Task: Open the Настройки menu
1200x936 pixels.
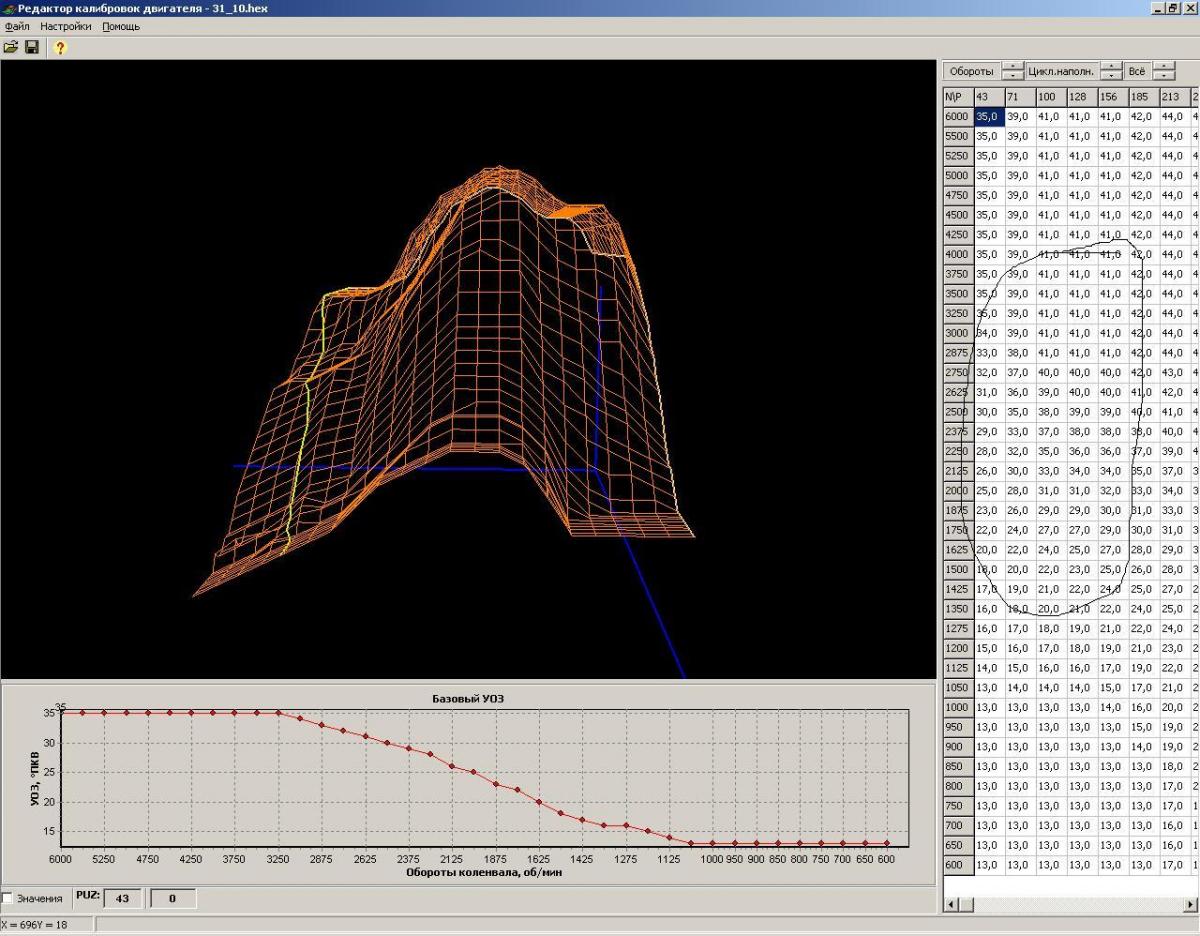Action: tap(66, 26)
